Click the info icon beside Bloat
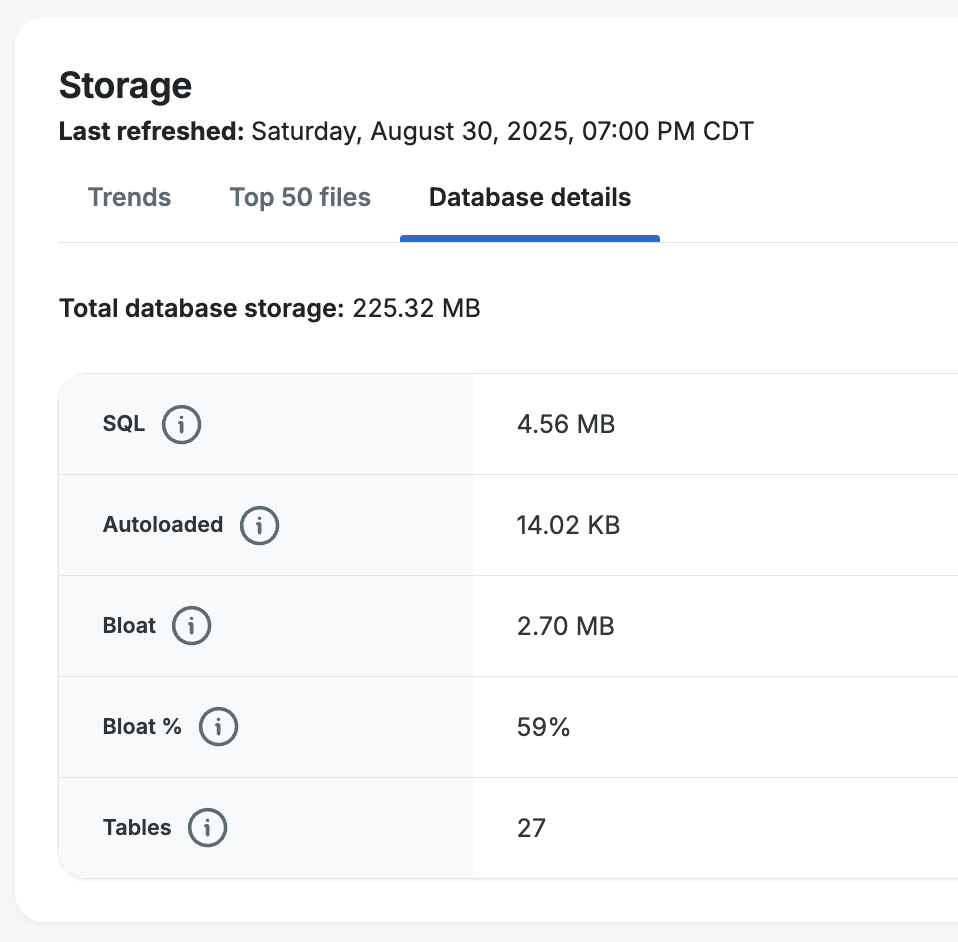This screenshot has width=958, height=942. [192, 626]
